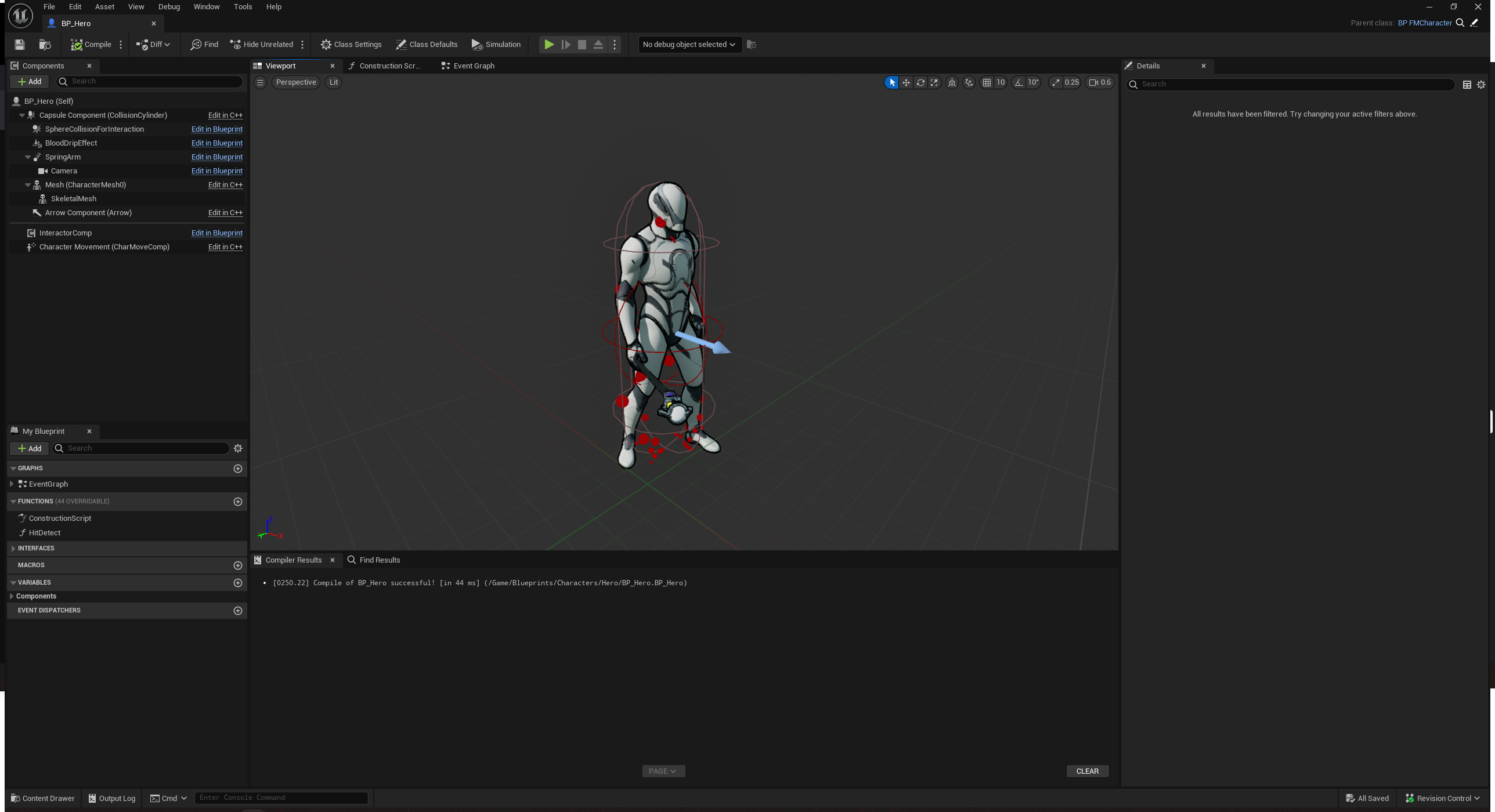1495x812 pixels.
Task: Click Edit in Blueprint for Camera
Action: pyautogui.click(x=217, y=171)
